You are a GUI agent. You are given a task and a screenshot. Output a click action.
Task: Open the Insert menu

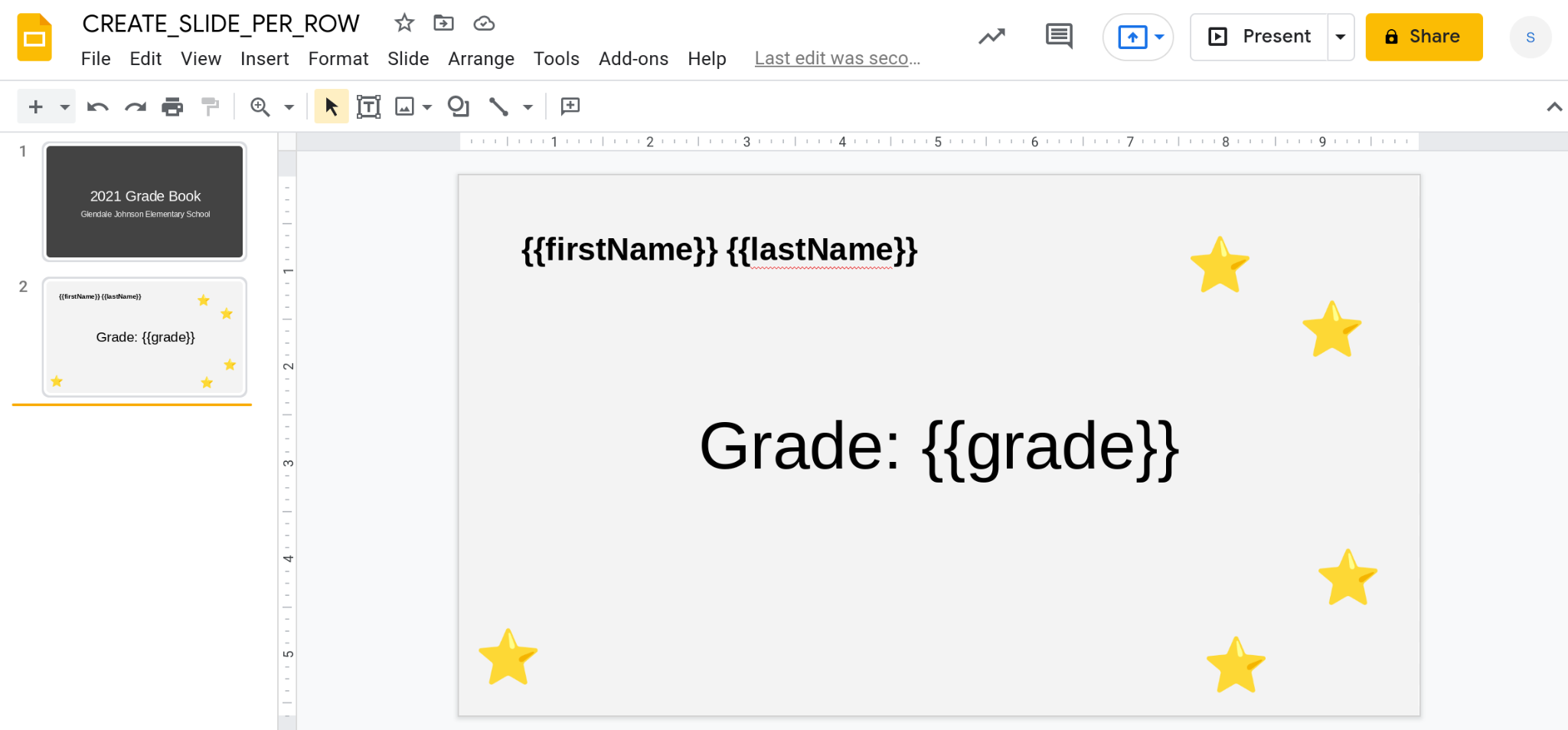265,59
